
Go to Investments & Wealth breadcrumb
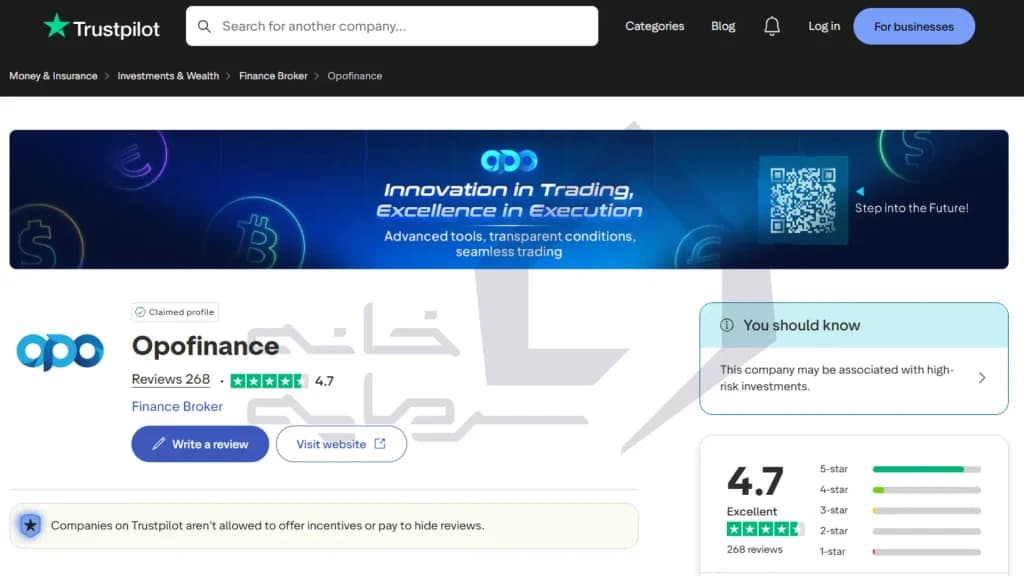(168, 76)
